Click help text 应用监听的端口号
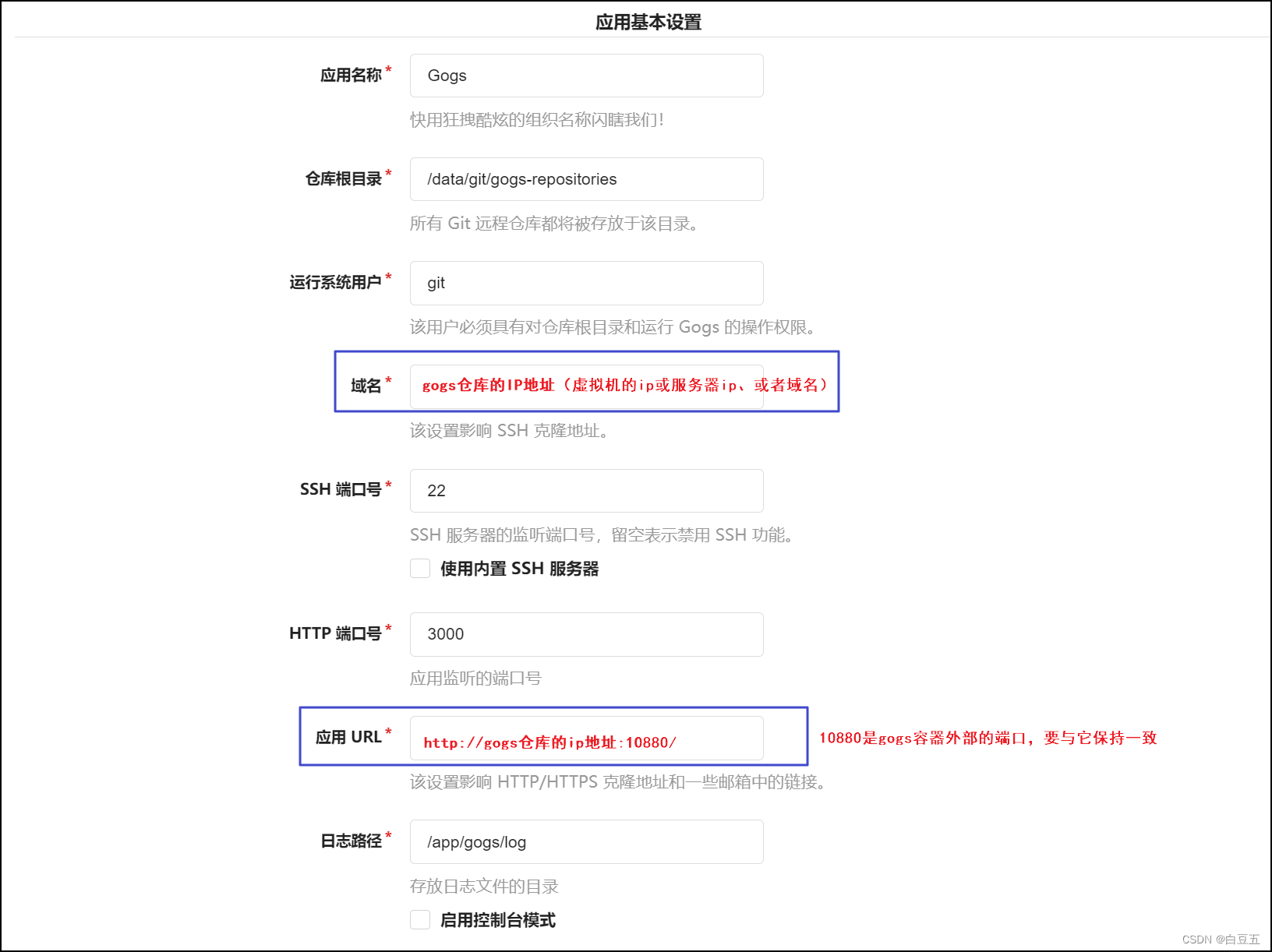This screenshot has width=1272, height=952. point(475,679)
